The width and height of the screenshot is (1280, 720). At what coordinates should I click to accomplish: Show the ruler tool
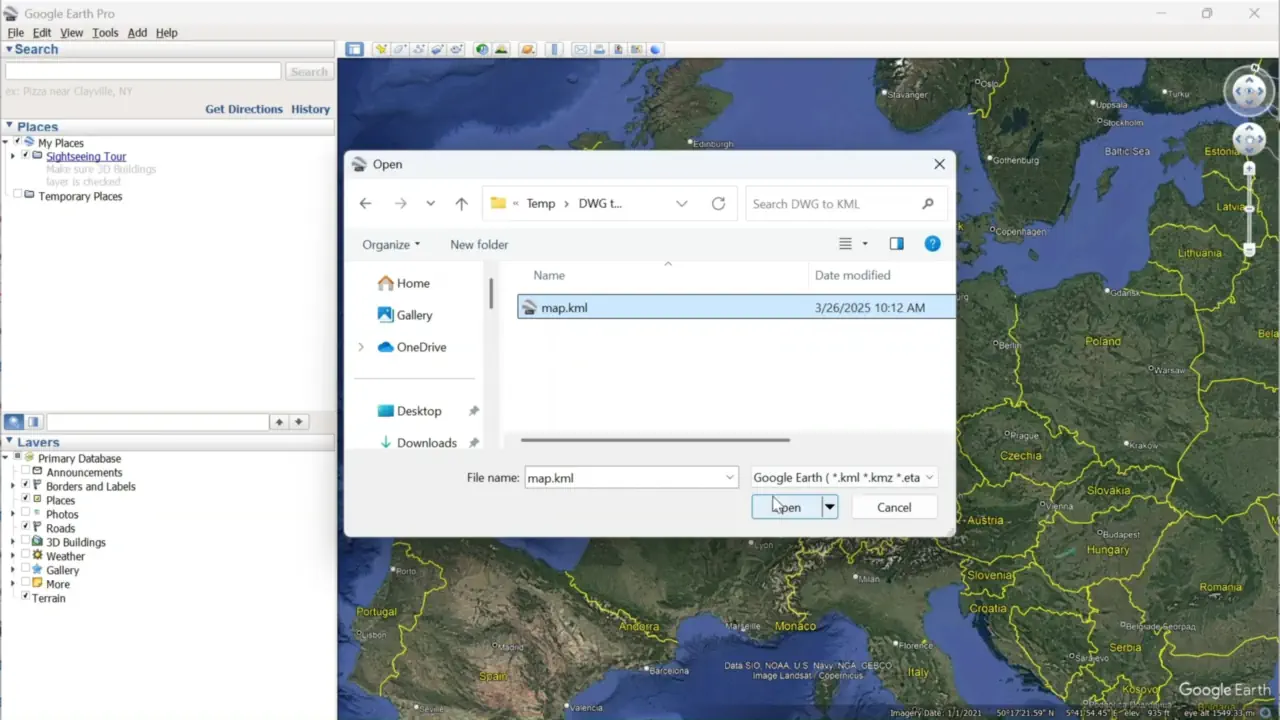point(554,49)
